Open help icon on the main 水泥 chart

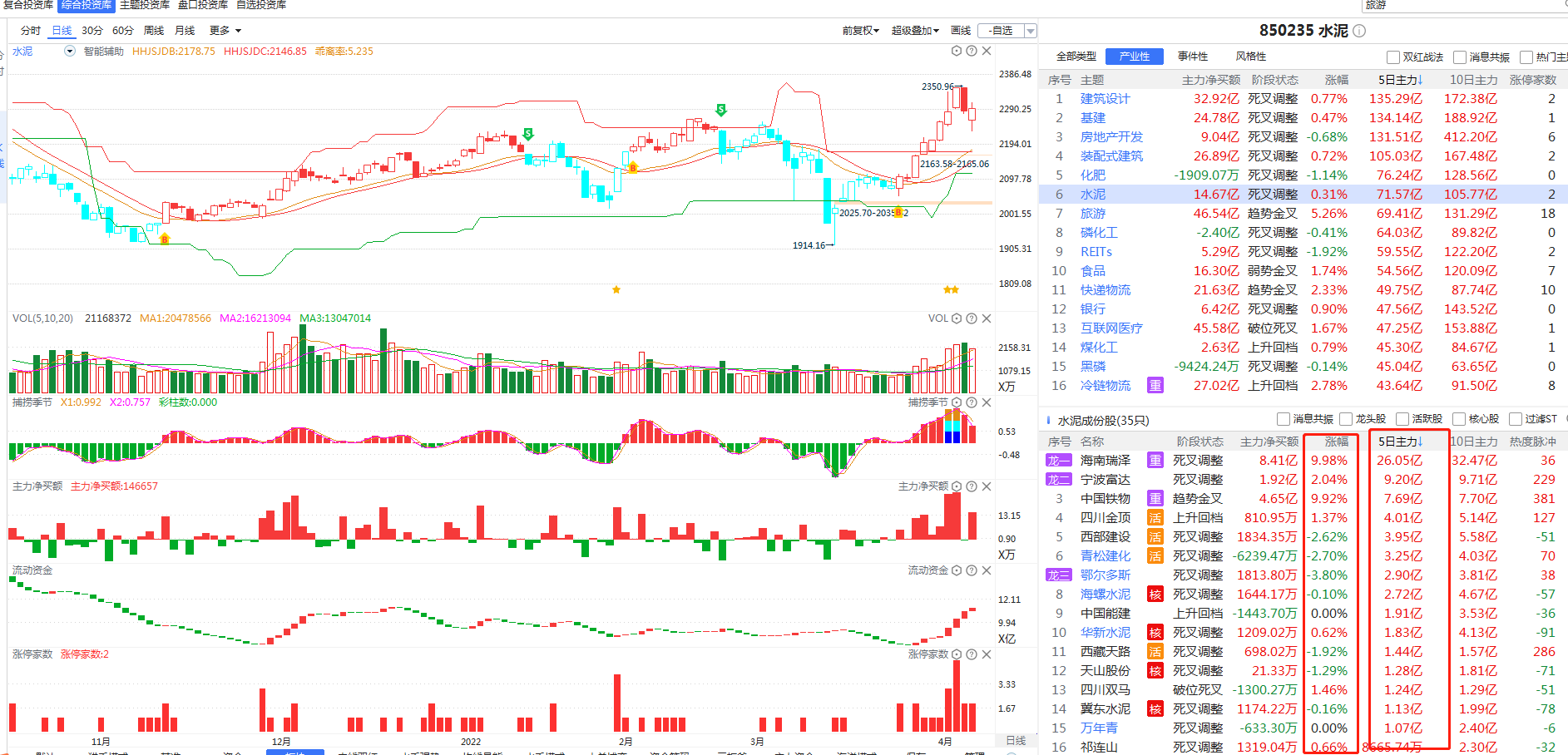click(972, 51)
